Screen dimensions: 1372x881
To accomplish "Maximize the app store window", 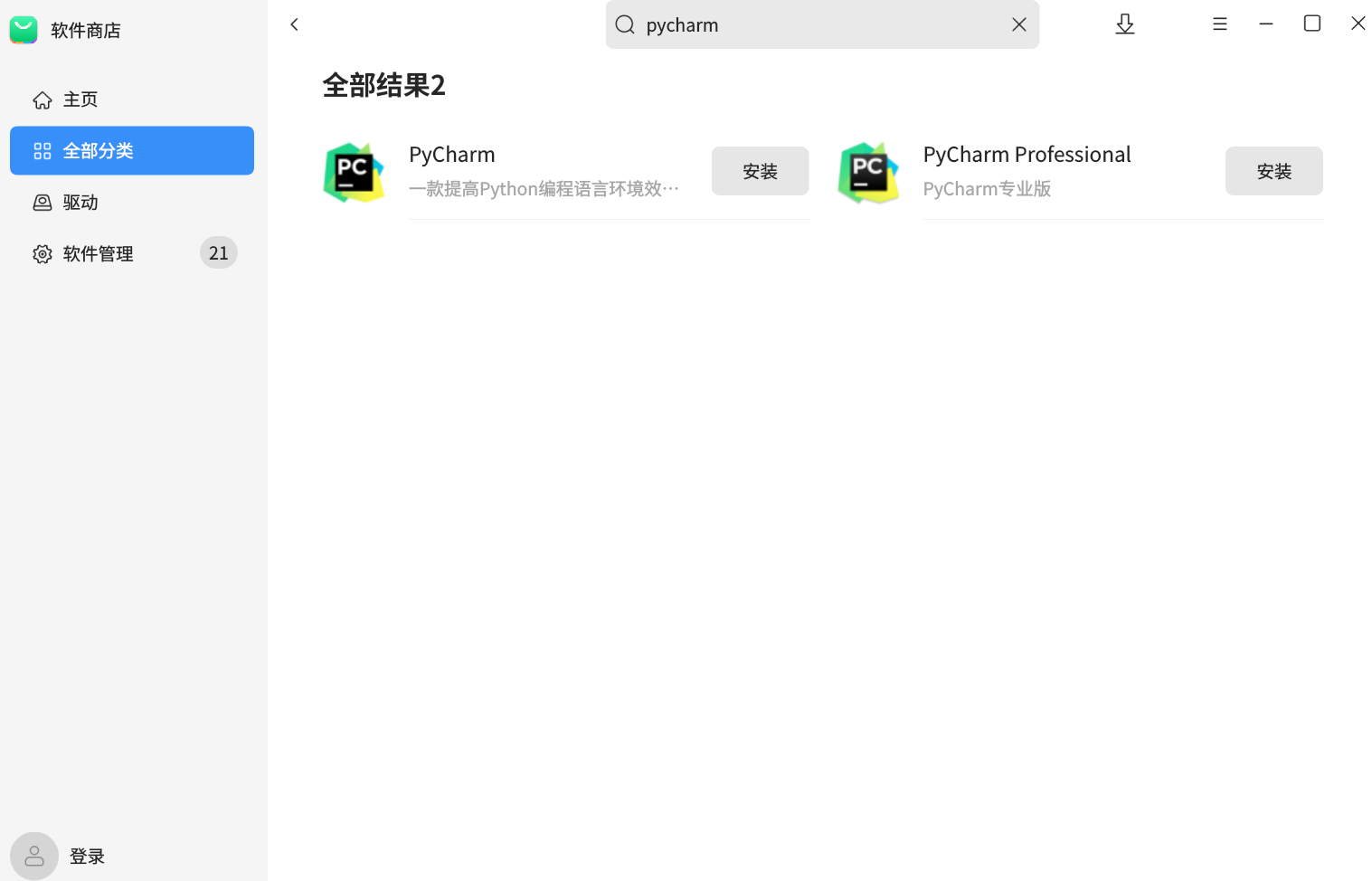I will (1312, 24).
